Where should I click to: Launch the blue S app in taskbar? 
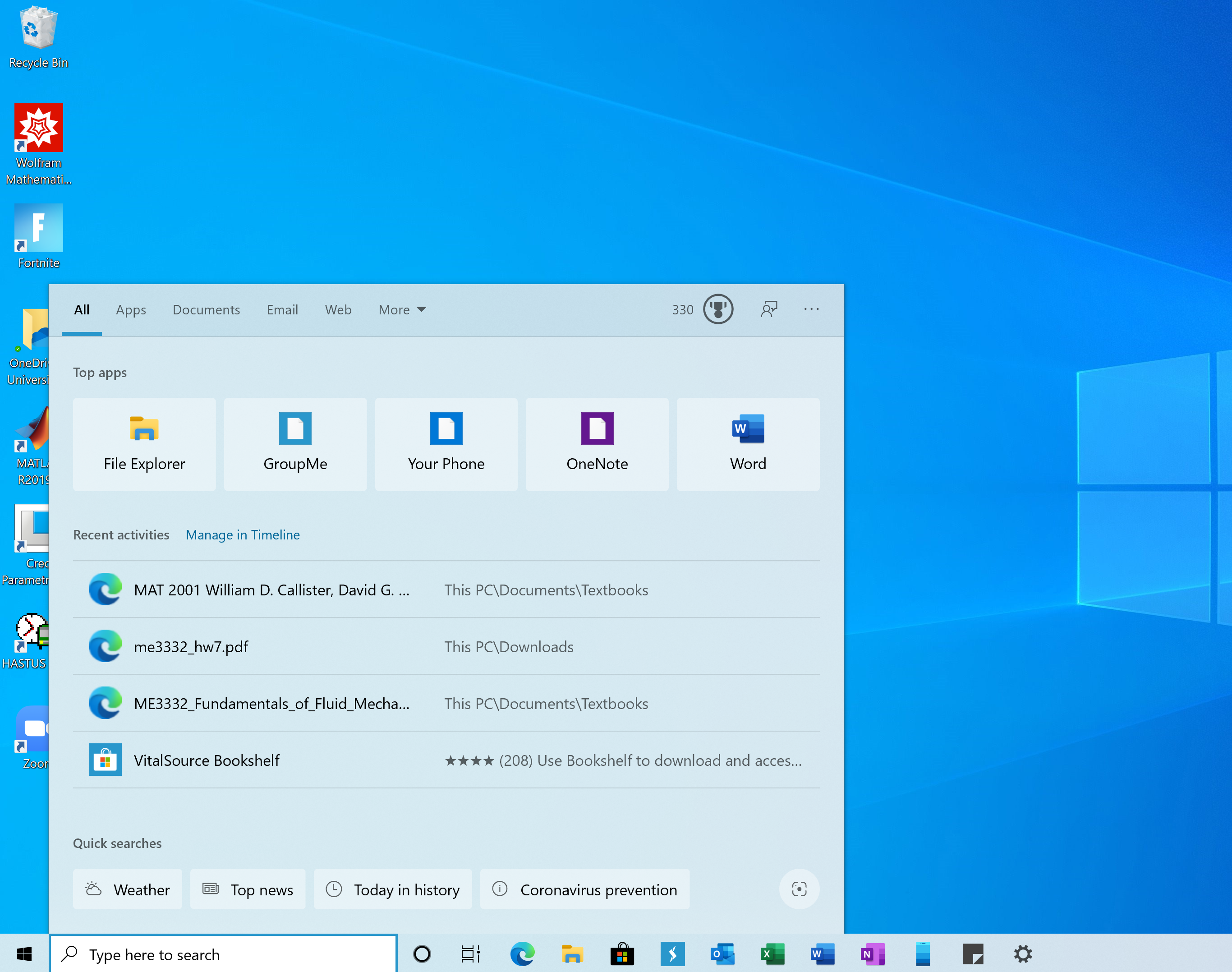pyautogui.click(x=672, y=954)
